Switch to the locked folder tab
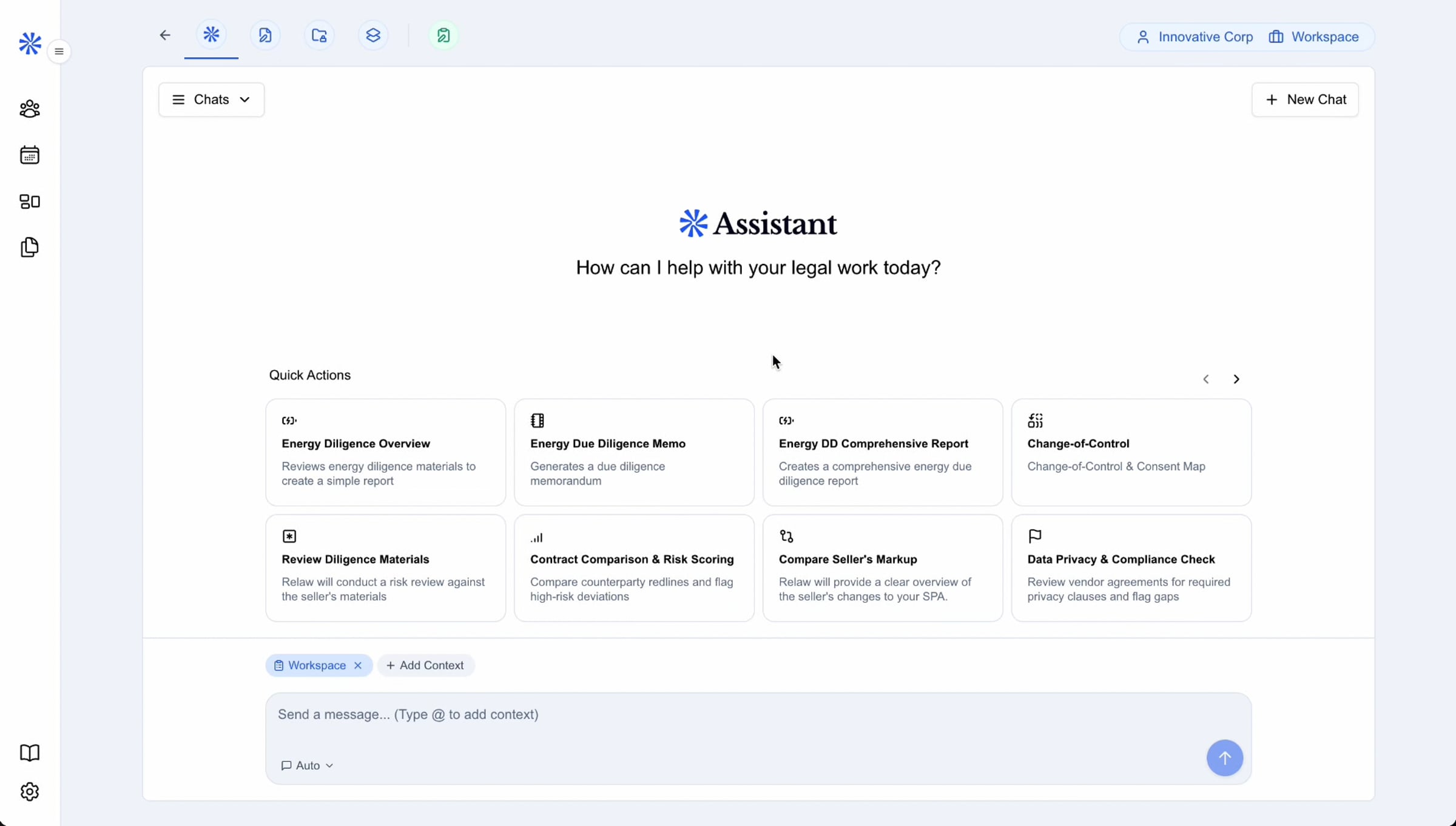1456x826 pixels. (319, 35)
